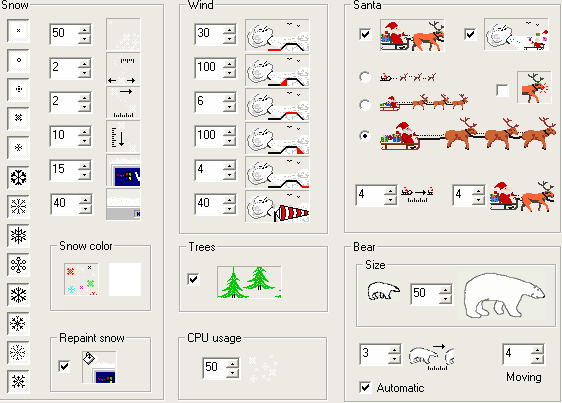Click the last snowflake shape at bottom
This screenshot has height=403, width=562.
[x=18, y=382]
